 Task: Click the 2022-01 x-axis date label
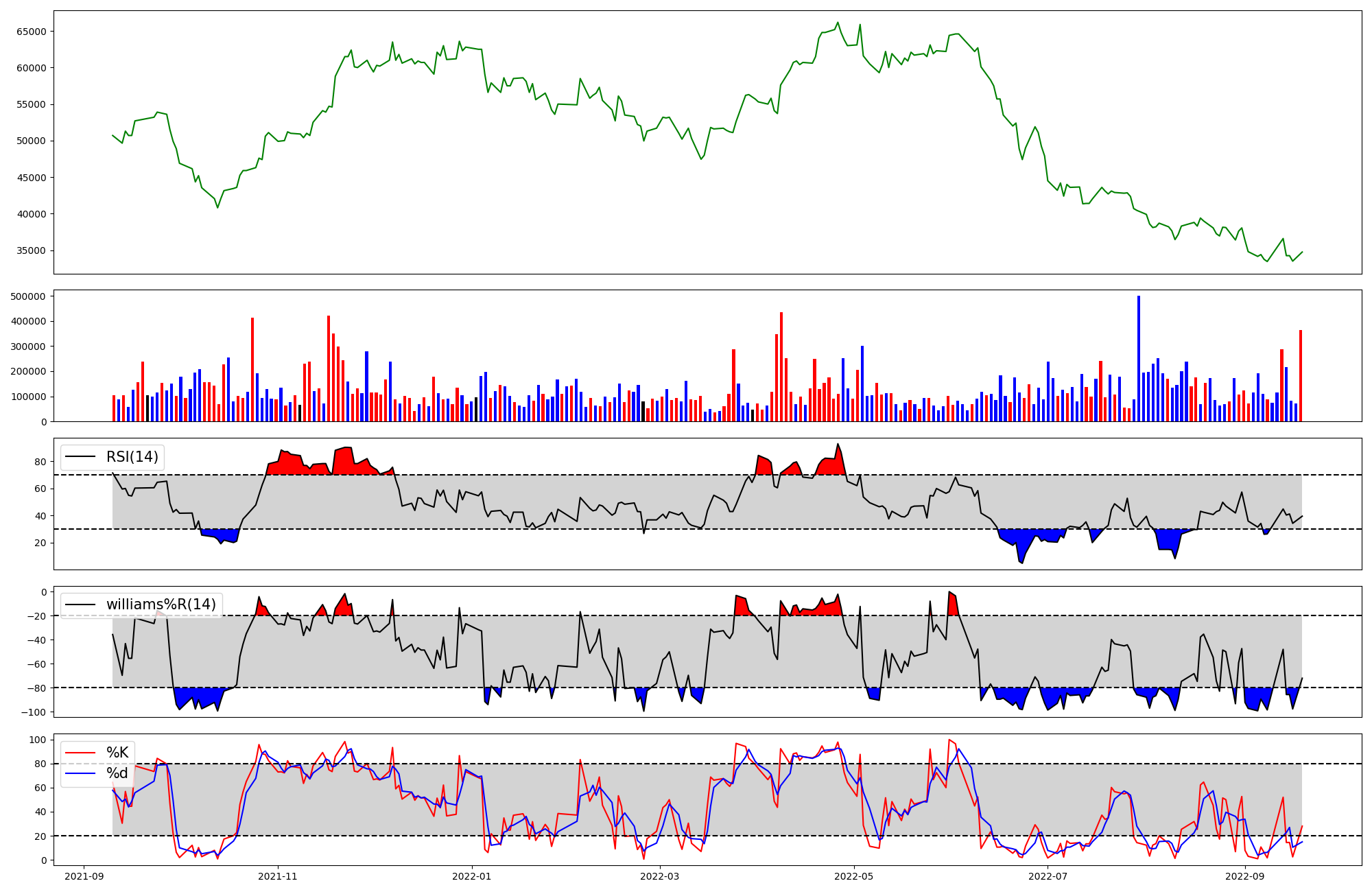pyautogui.click(x=472, y=876)
